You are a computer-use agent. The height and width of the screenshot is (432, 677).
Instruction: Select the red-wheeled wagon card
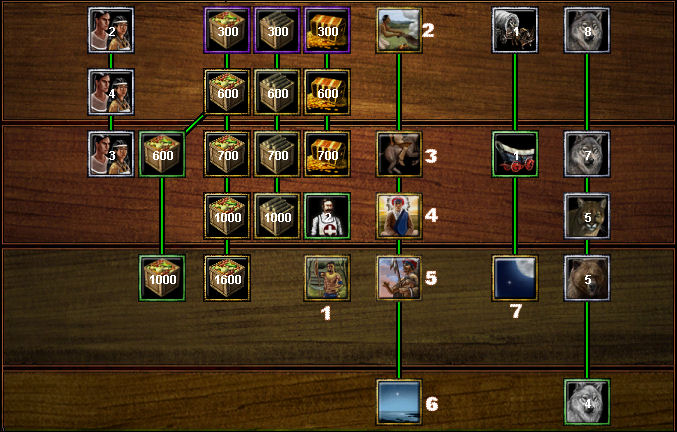(x=515, y=154)
